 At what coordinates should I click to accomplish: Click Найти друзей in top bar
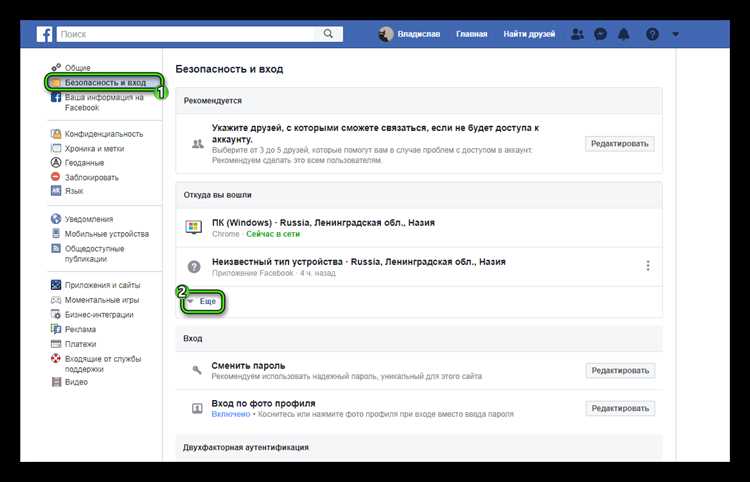click(531, 34)
